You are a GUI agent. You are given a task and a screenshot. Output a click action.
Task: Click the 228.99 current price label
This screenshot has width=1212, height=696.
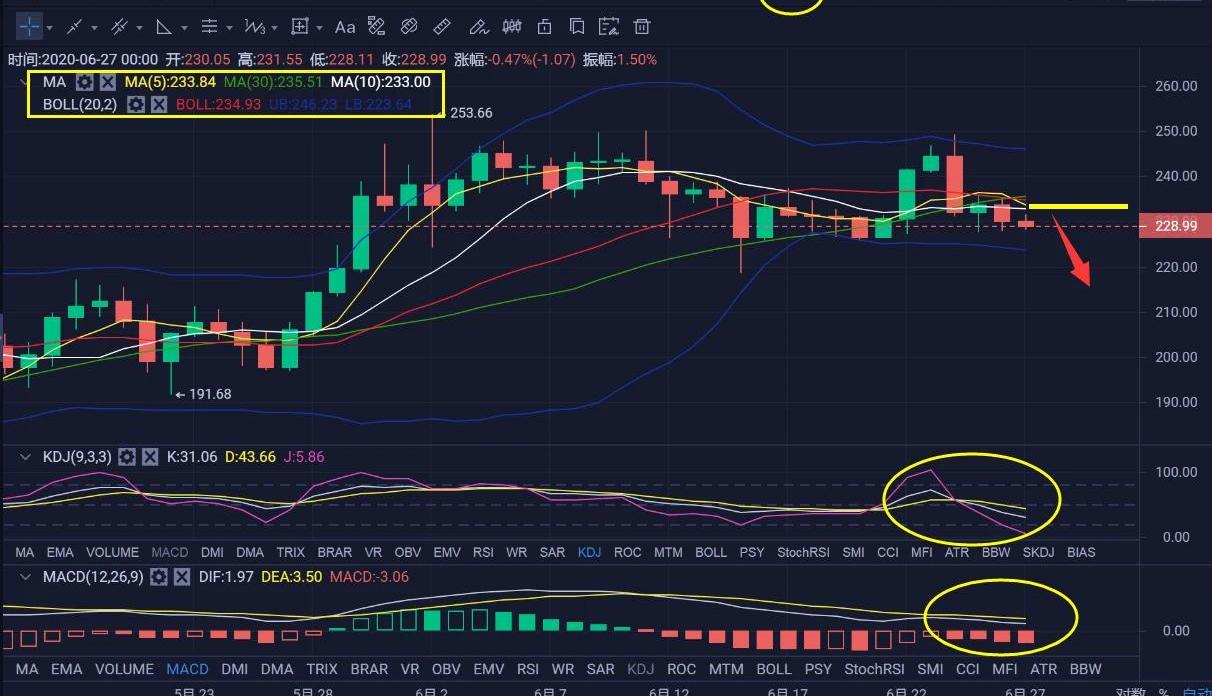tap(1176, 226)
